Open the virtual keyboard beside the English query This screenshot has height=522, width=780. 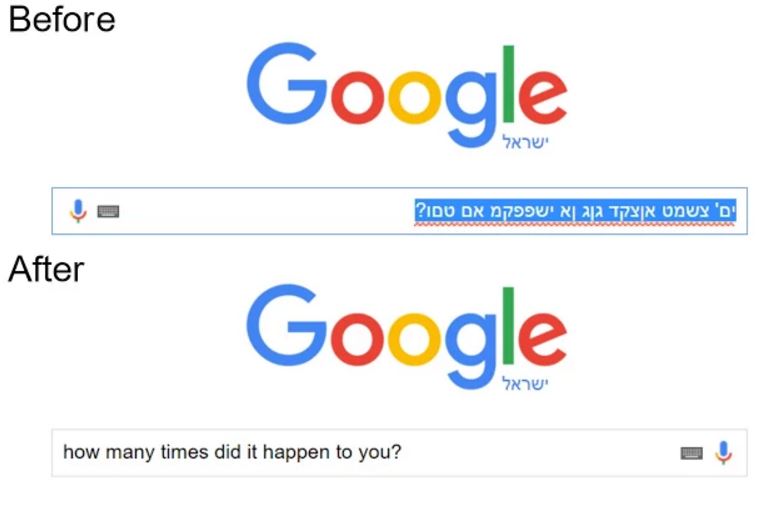692,454
